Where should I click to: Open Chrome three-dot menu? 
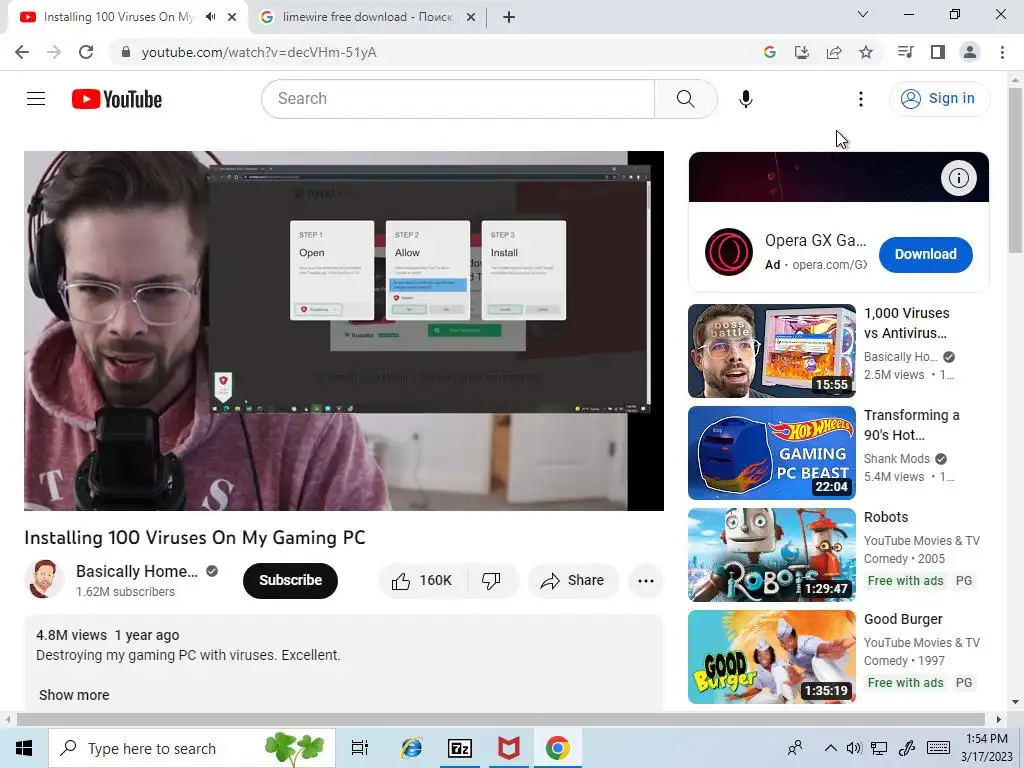[x=1002, y=52]
